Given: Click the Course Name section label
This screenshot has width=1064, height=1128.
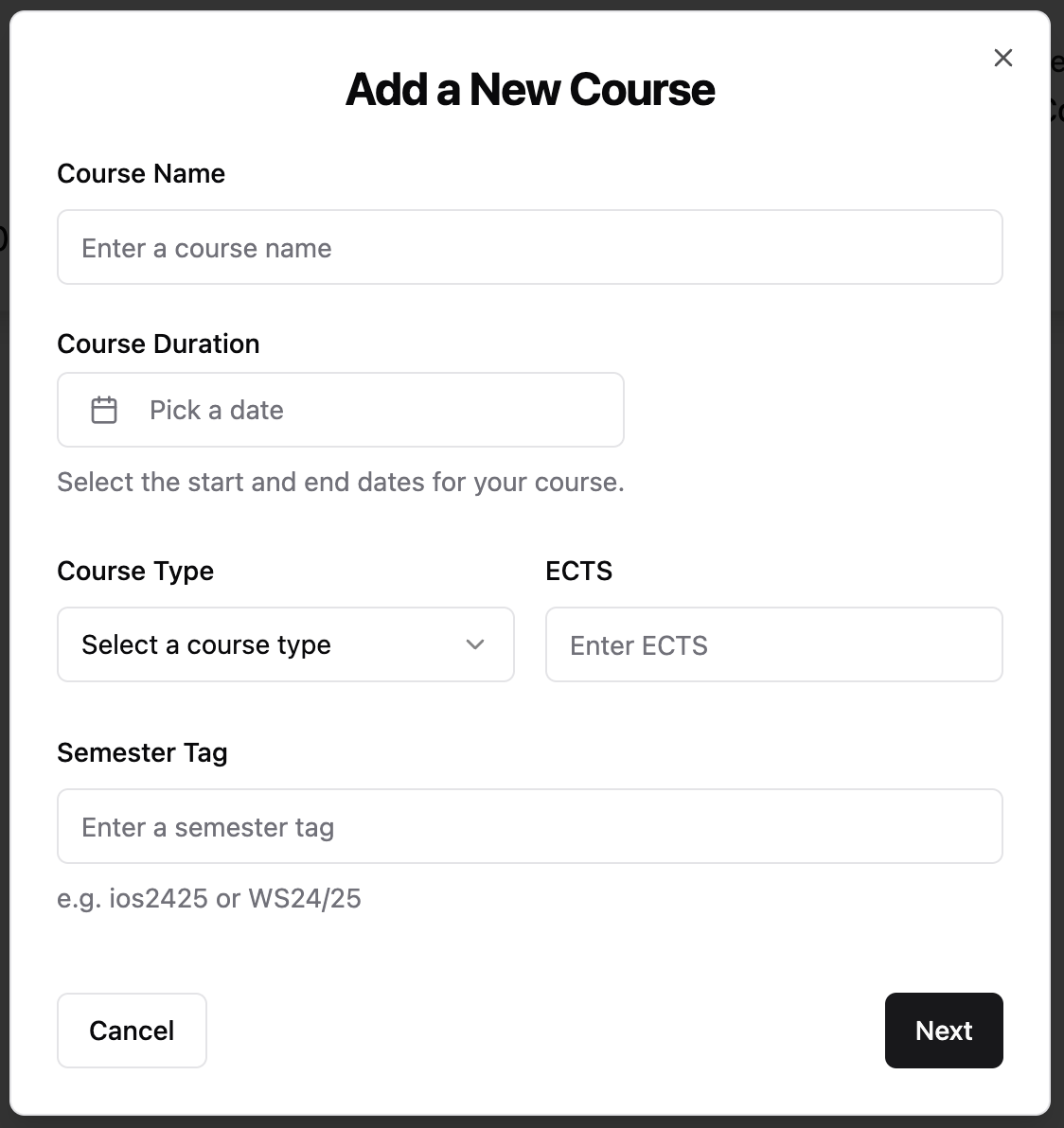Looking at the screenshot, I should pyautogui.click(x=140, y=173).
